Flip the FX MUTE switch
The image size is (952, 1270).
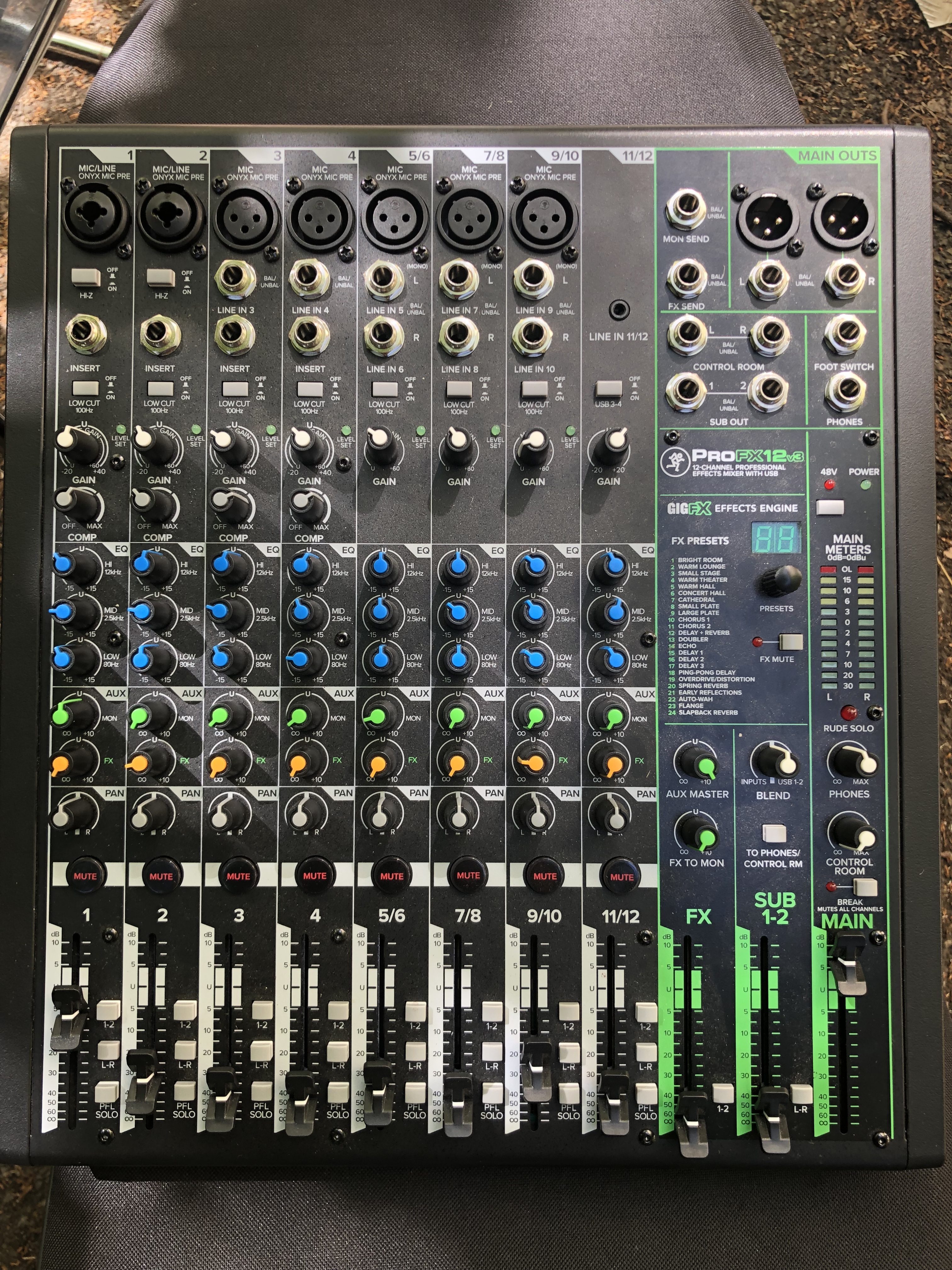(790, 641)
